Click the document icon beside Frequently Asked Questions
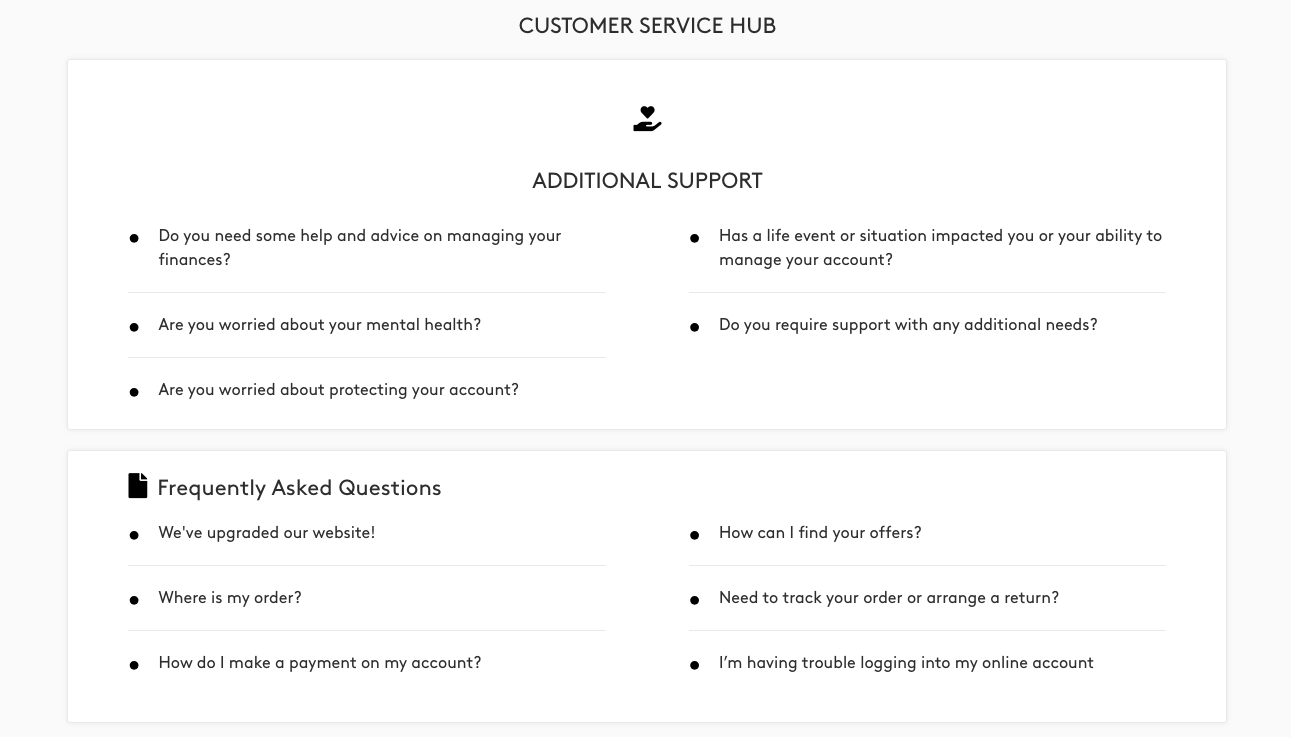This screenshot has width=1291, height=737. coord(138,486)
